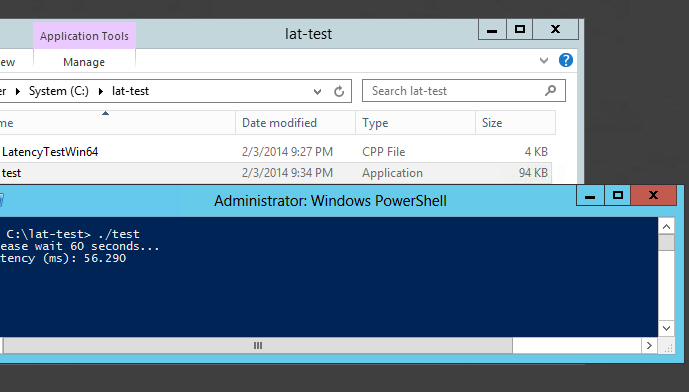Viewport: 689px width, 392px height.
Task: Expand the arrow before System (C:)
Action: (x=18, y=91)
